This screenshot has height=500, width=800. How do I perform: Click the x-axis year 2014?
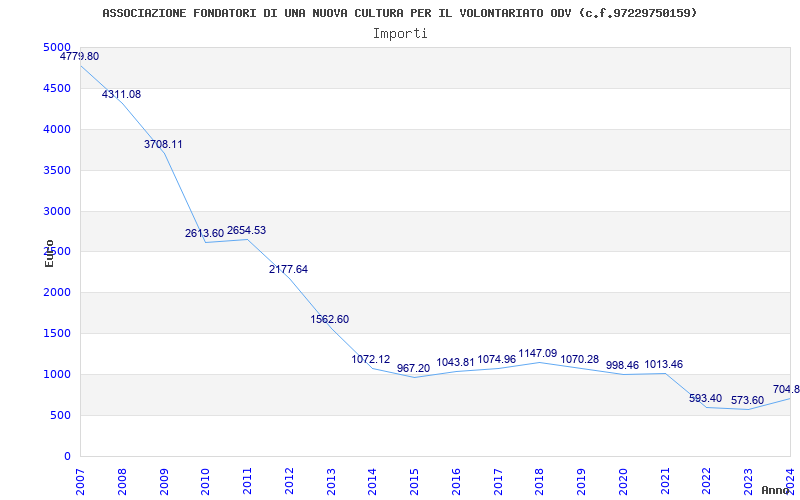373,482
